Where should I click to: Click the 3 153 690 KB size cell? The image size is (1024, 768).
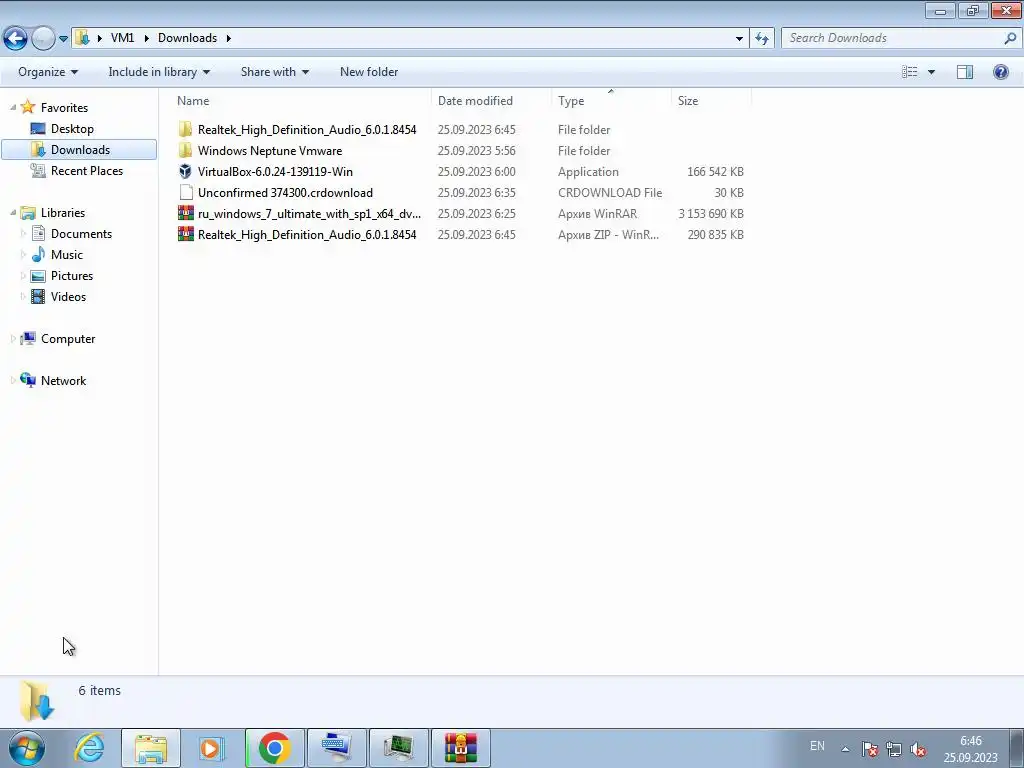coord(711,214)
